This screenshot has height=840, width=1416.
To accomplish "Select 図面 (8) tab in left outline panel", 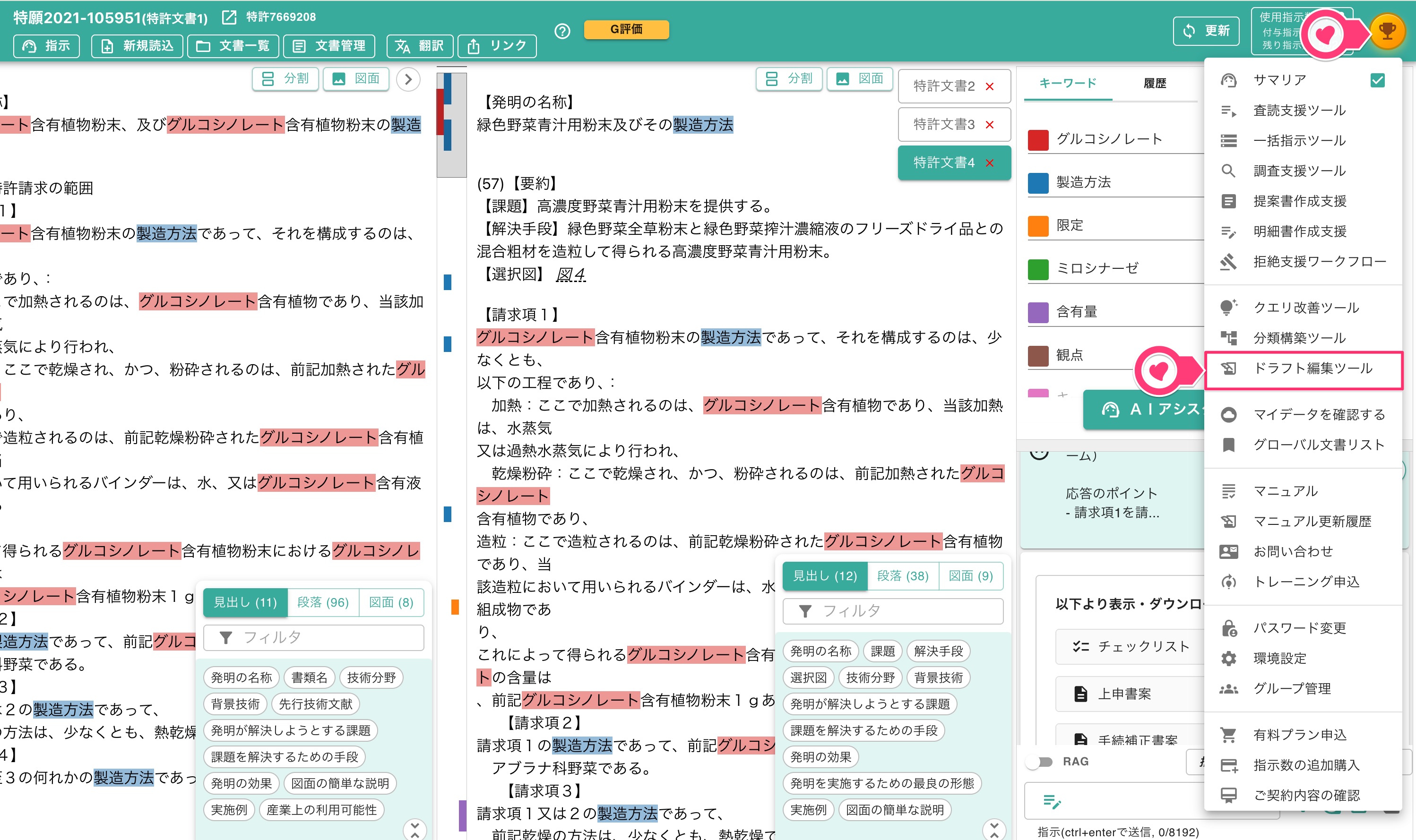I will click(391, 602).
